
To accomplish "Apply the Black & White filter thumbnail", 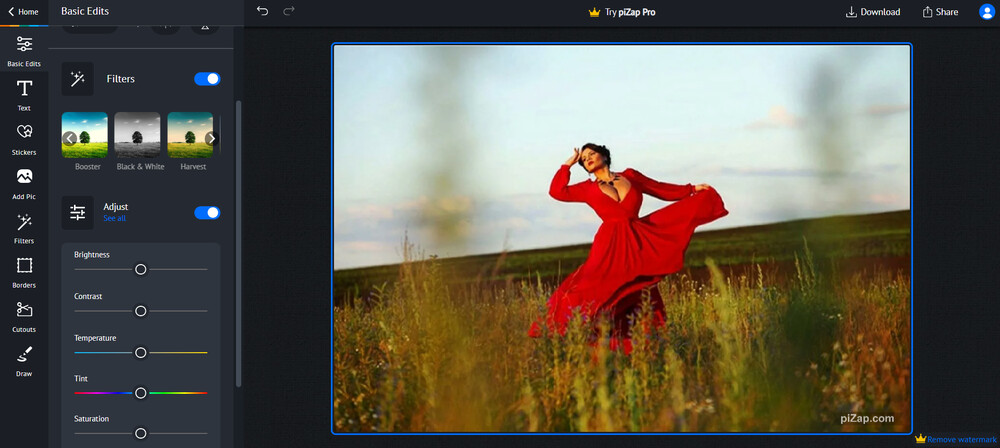I will click(137, 135).
